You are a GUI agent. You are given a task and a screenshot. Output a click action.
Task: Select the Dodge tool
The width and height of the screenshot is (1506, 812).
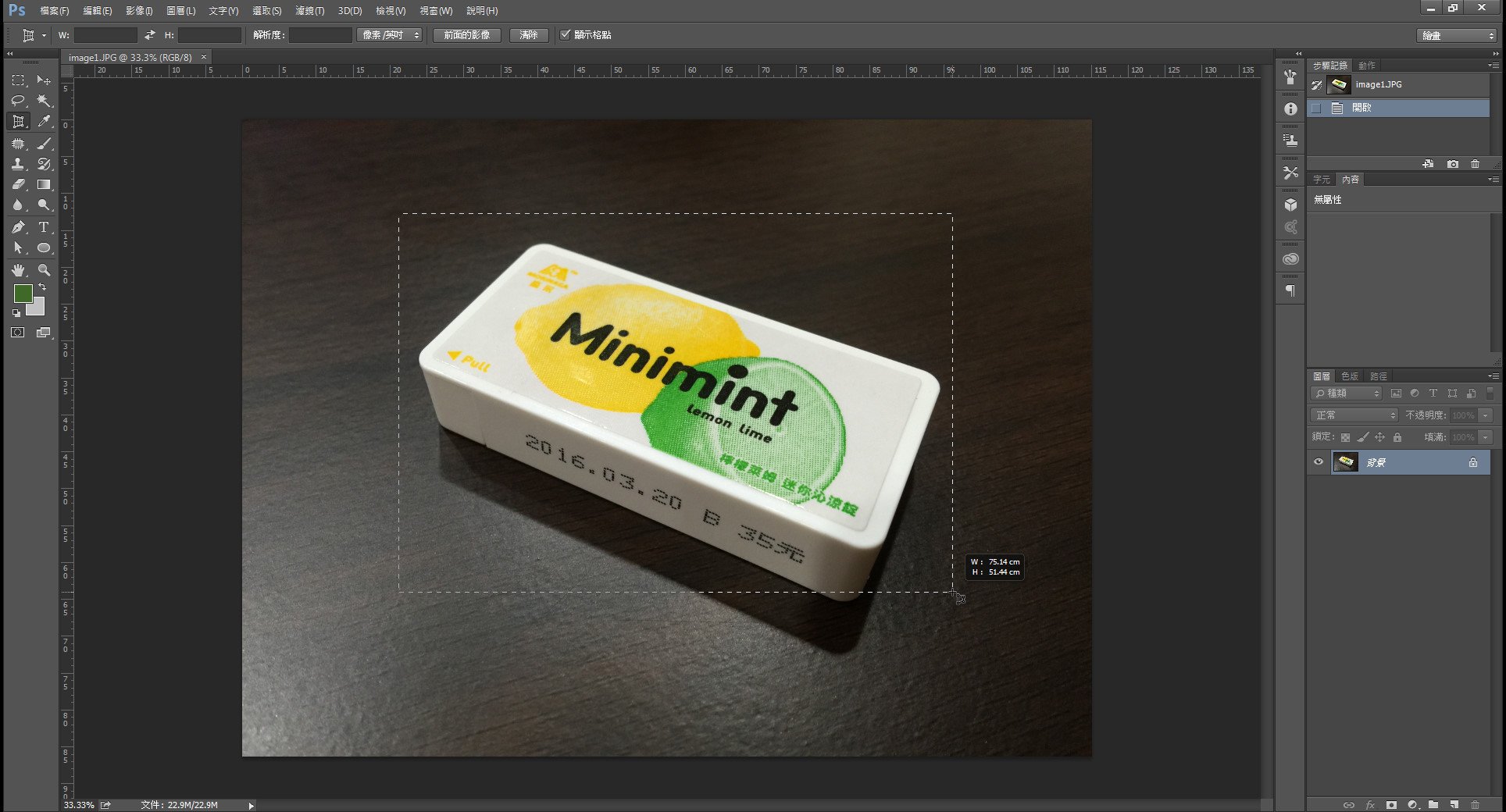coord(44,205)
